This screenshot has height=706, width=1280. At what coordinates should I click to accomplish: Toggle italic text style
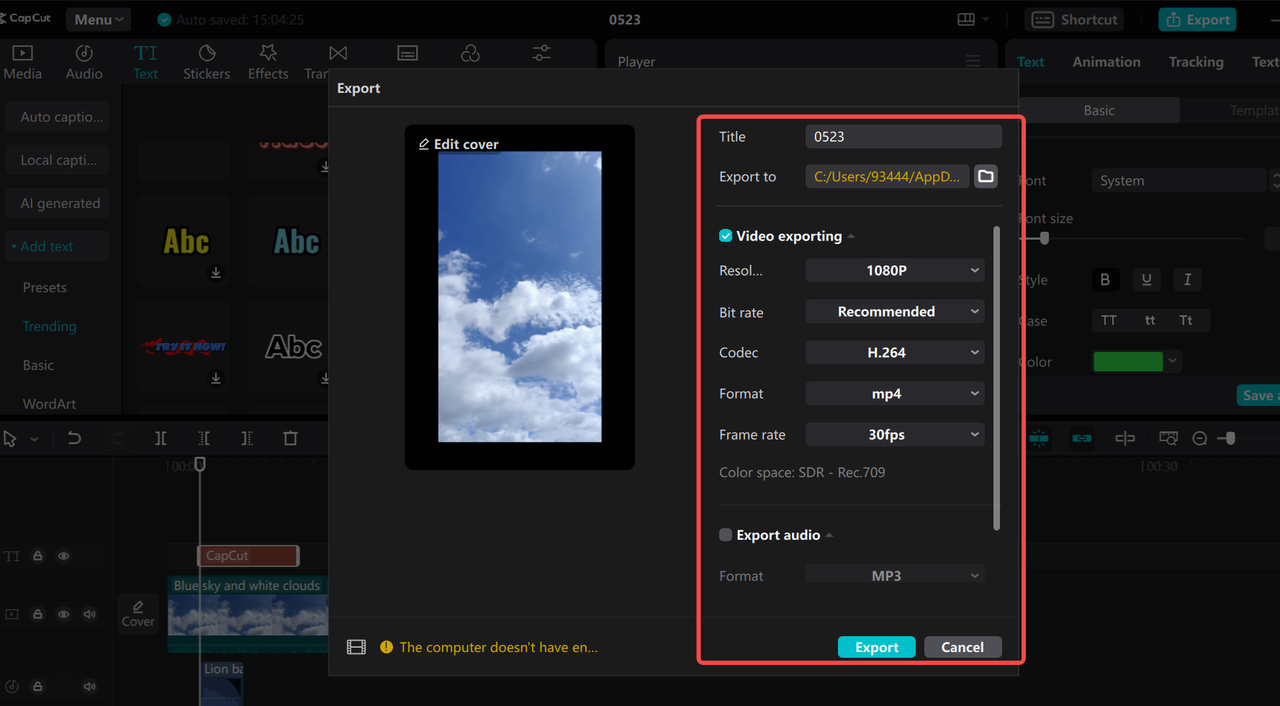tap(1187, 280)
